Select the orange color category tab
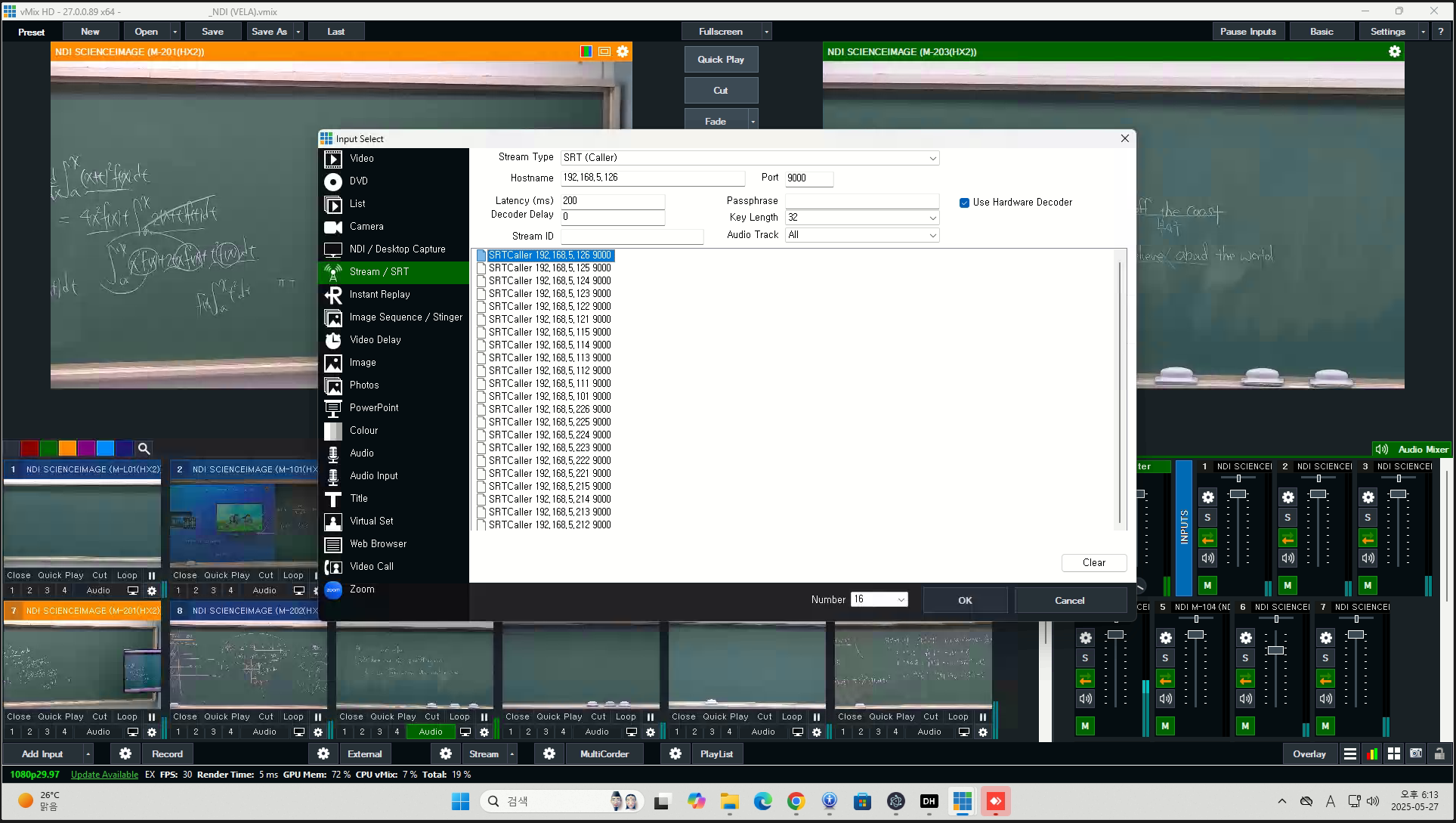Viewport: 1456px width, 823px height. point(67,448)
